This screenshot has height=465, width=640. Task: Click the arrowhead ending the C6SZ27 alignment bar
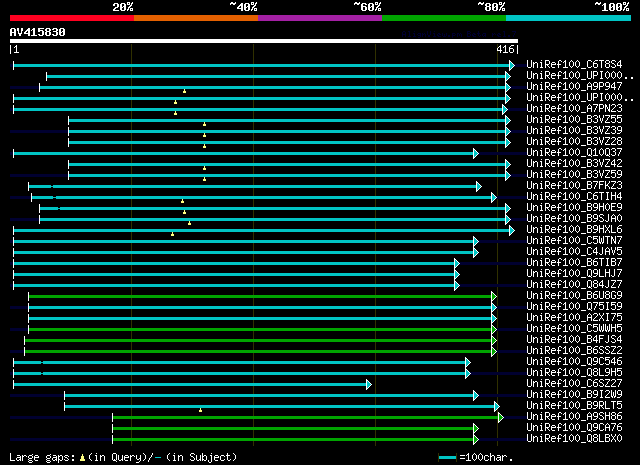(369, 385)
